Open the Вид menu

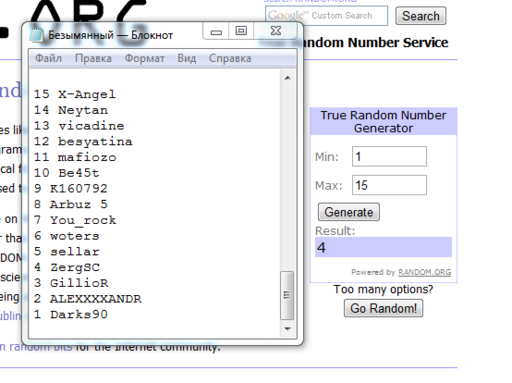pyautogui.click(x=187, y=58)
